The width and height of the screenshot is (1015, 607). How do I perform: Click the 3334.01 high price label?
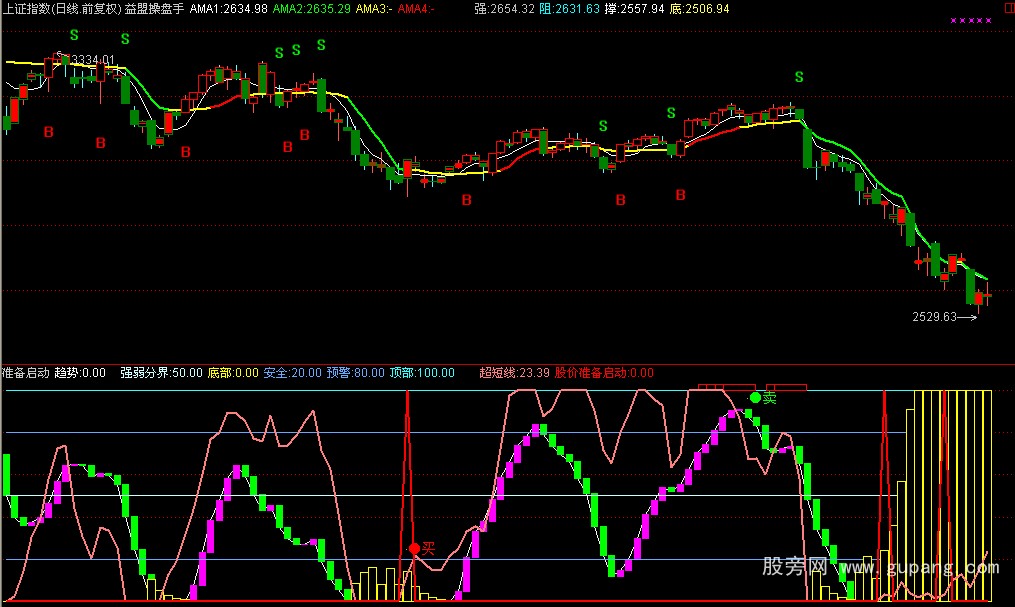(x=84, y=60)
